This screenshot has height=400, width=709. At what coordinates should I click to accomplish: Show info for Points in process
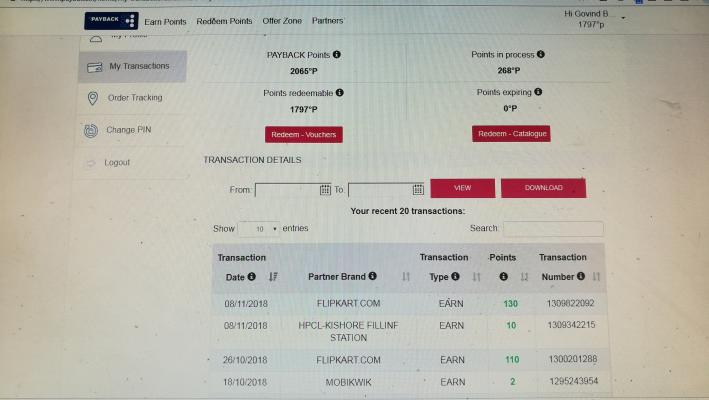[541, 54]
